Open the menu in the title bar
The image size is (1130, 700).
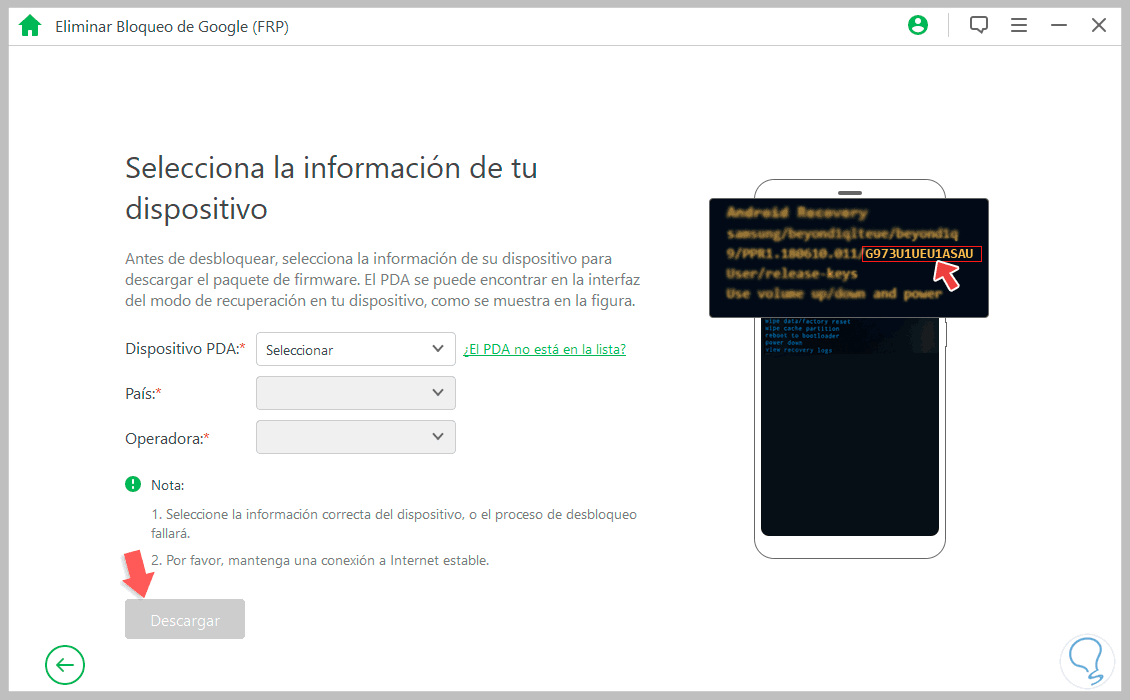(x=1019, y=24)
